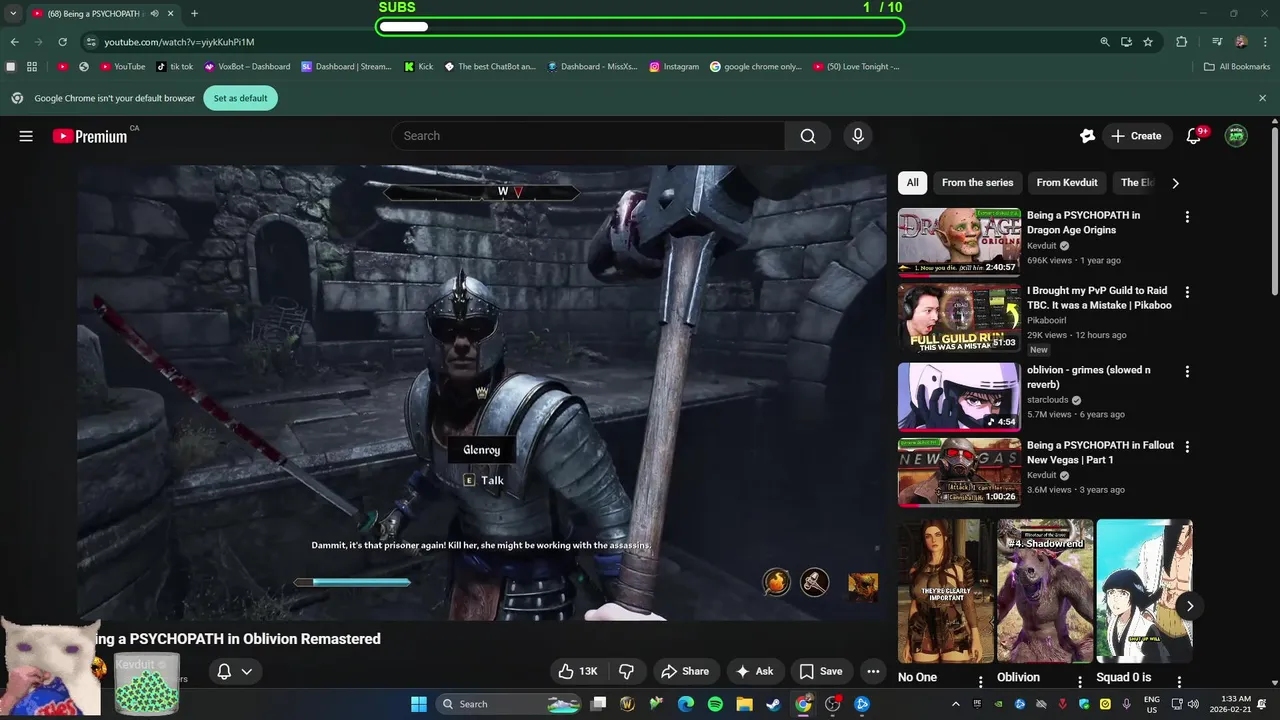Open the Kick bookmark
Viewport: 1280px width, 720px height.
[419, 67]
